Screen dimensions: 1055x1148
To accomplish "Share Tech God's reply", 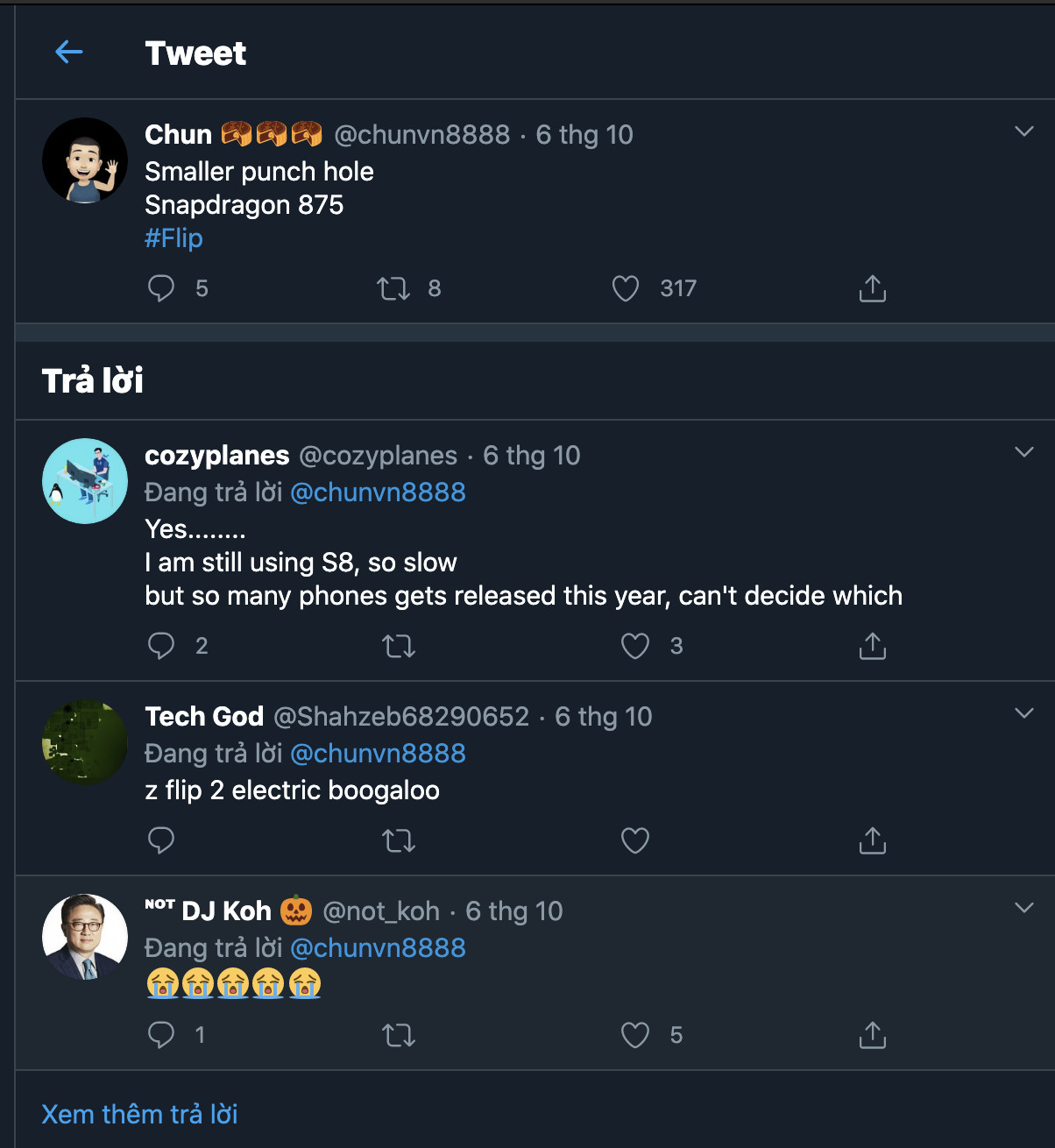I will click(x=872, y=840).
